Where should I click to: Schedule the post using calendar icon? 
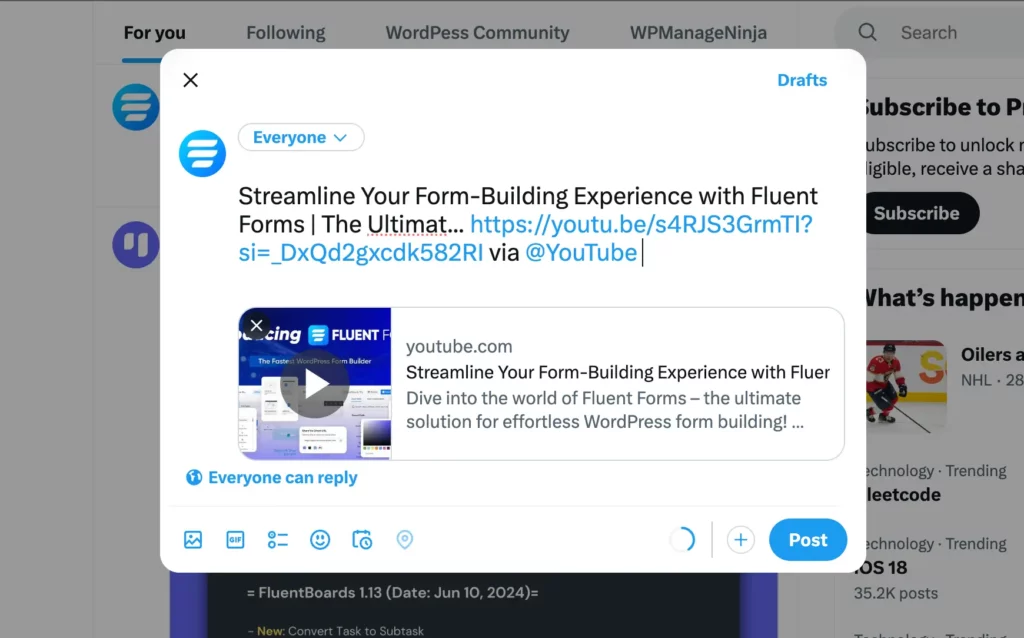pyautogui.click(x=361, y=539)
